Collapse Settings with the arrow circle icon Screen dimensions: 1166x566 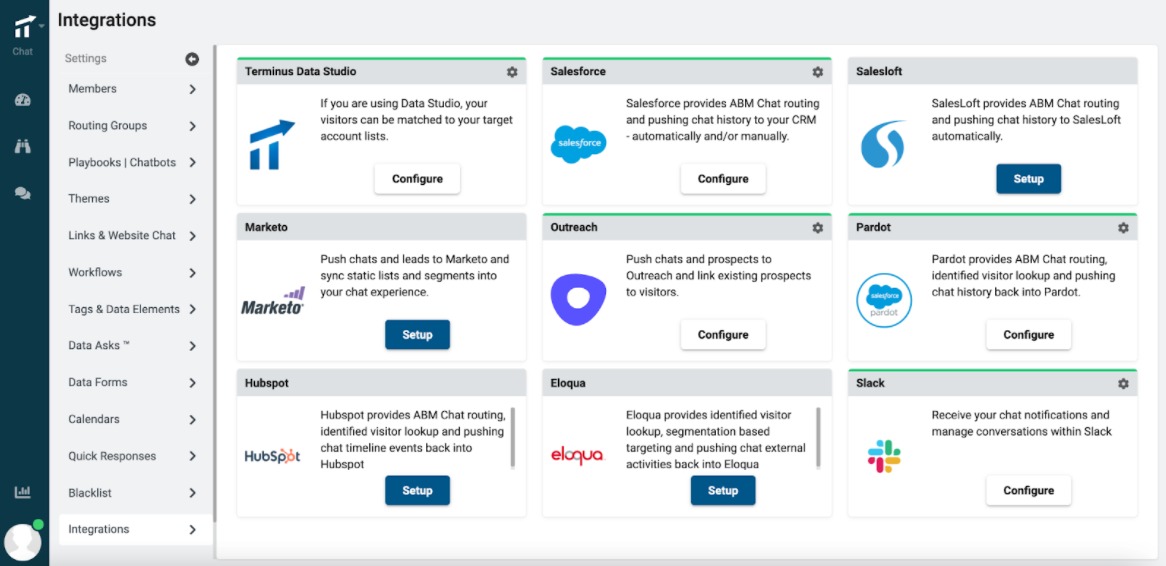click(x=192, y=59)
